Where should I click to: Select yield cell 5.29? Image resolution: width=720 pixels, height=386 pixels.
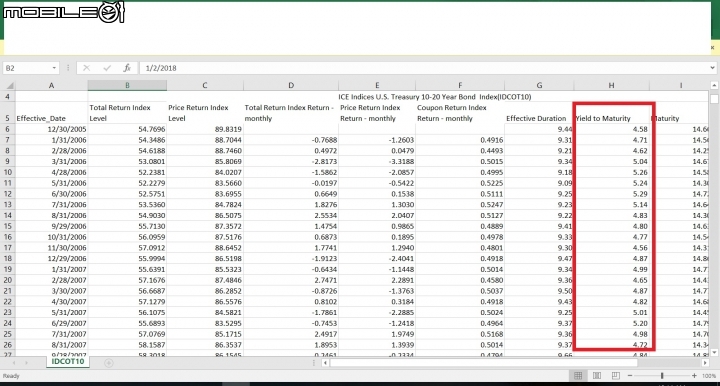(611, 194)
